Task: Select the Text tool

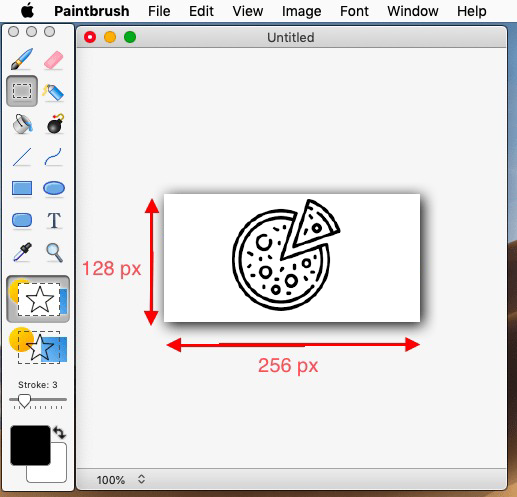Action: tap(54, 220)
